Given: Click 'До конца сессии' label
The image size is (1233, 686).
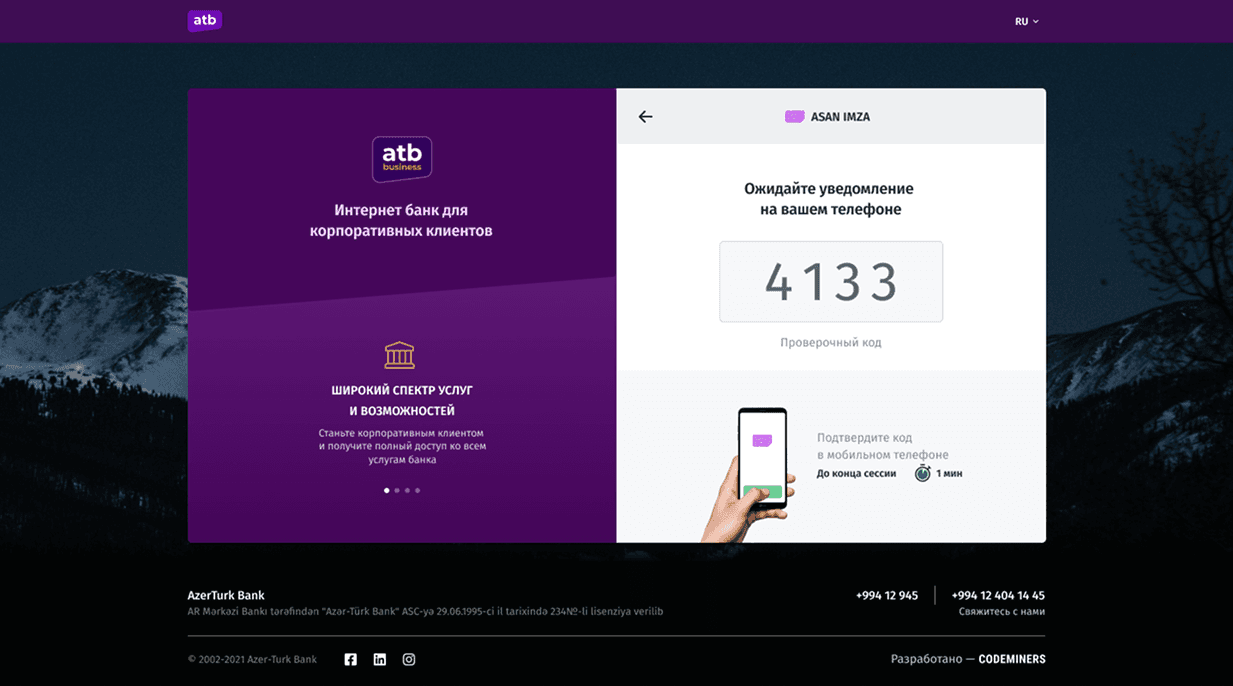Looking at the screenshot, I should 856,474.
